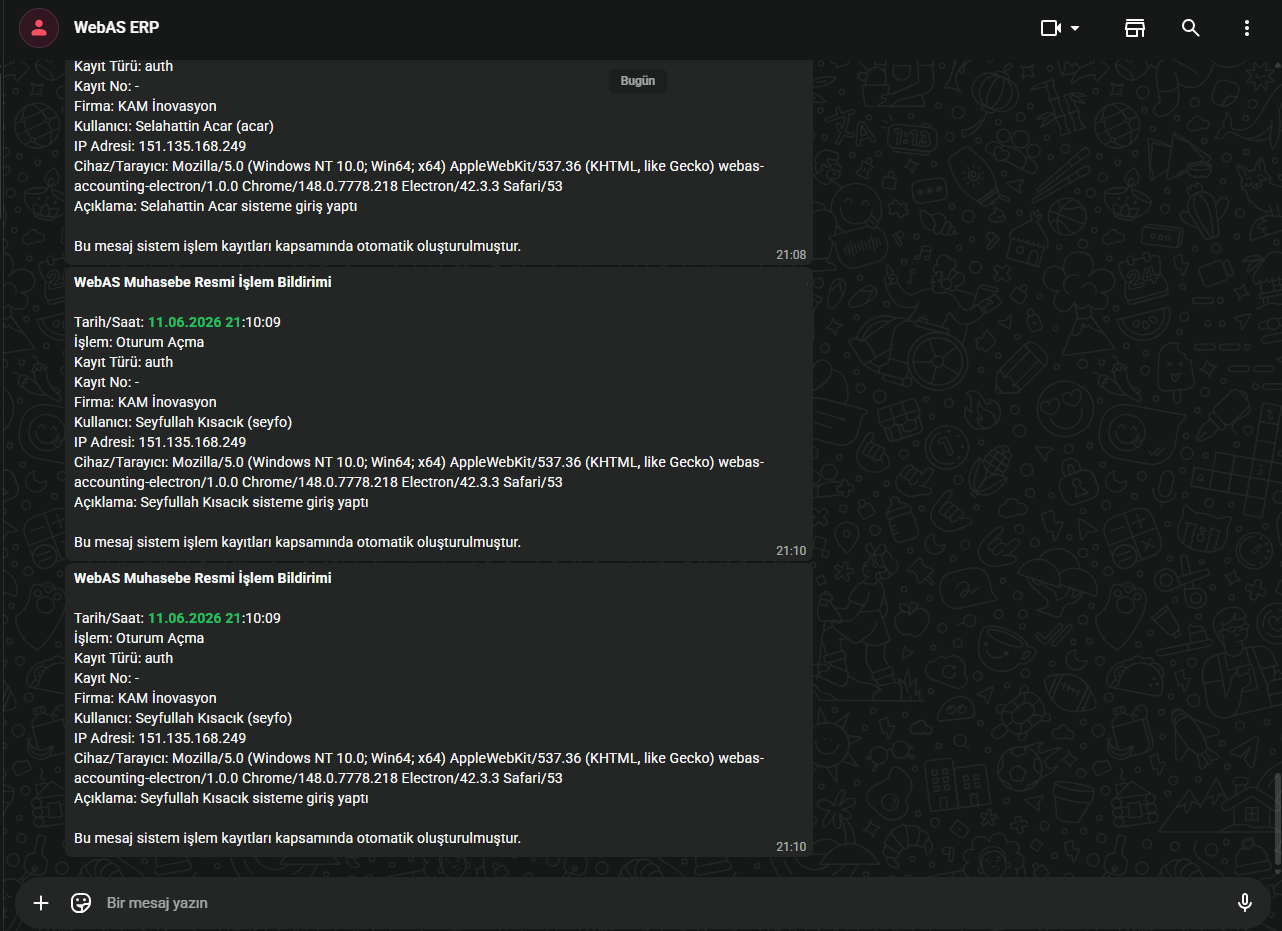Start recording a voice message

tap(1244, 903)
